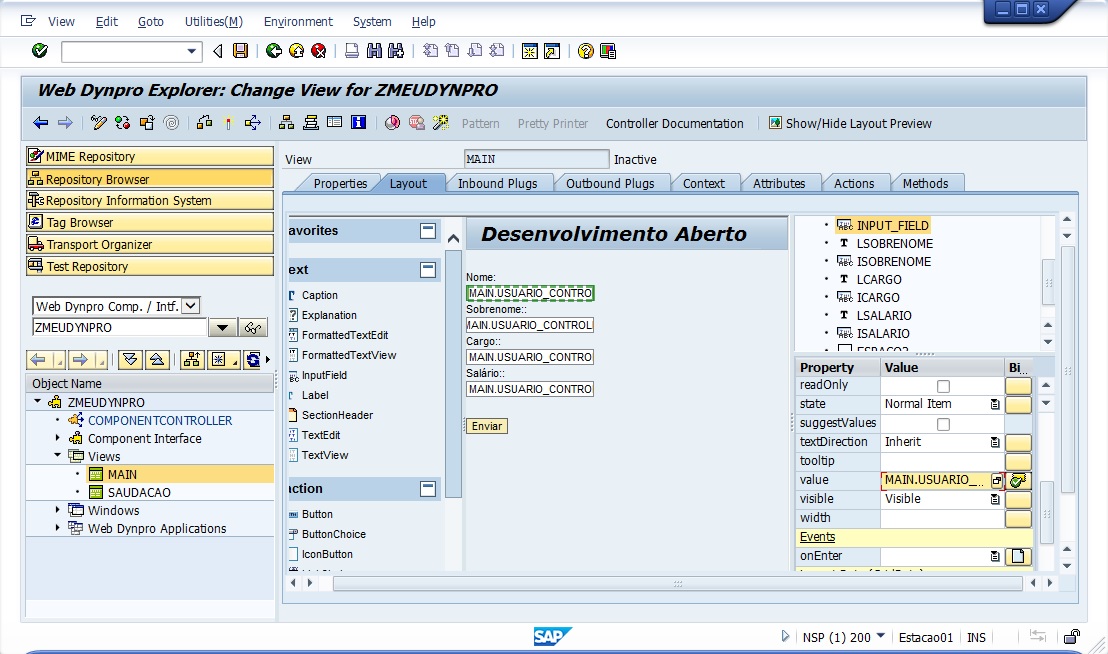Click the Save icon in the toolbar
Image resolution: width=1108 pixels, height=654 pixels.
(241, 51)
